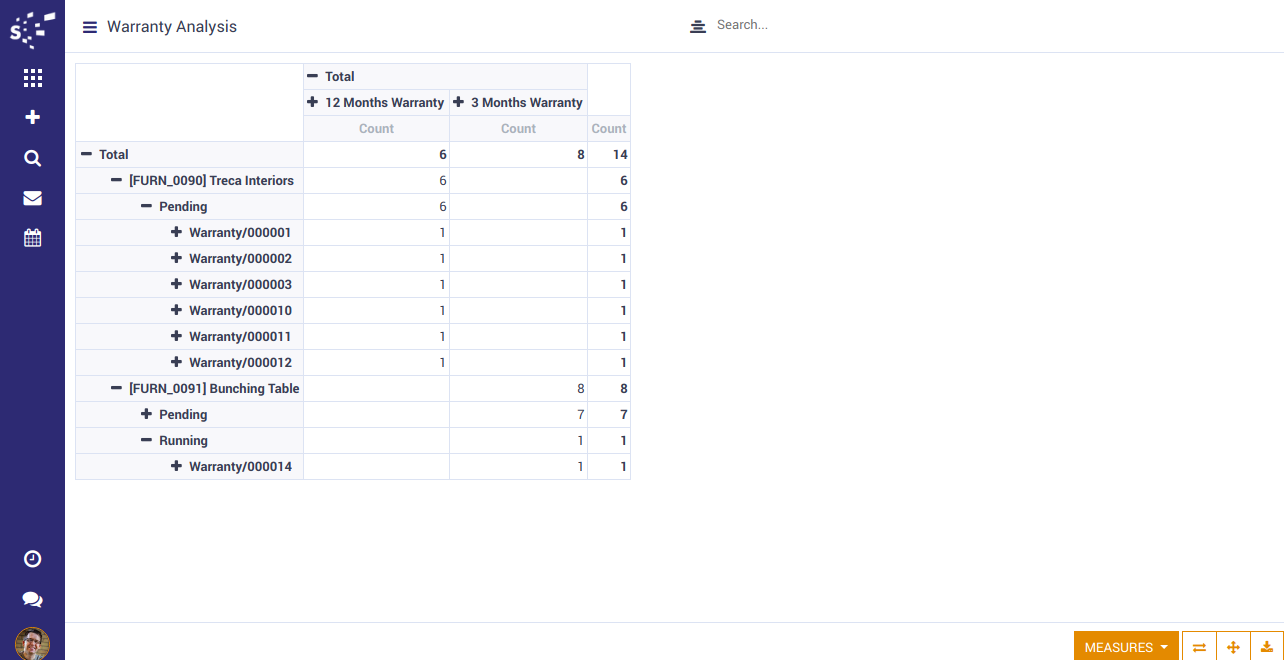Toggle the hamburger menu beside Warranty Analysis
Viewport: 1284px width, 660px height.
click(90, 27)
